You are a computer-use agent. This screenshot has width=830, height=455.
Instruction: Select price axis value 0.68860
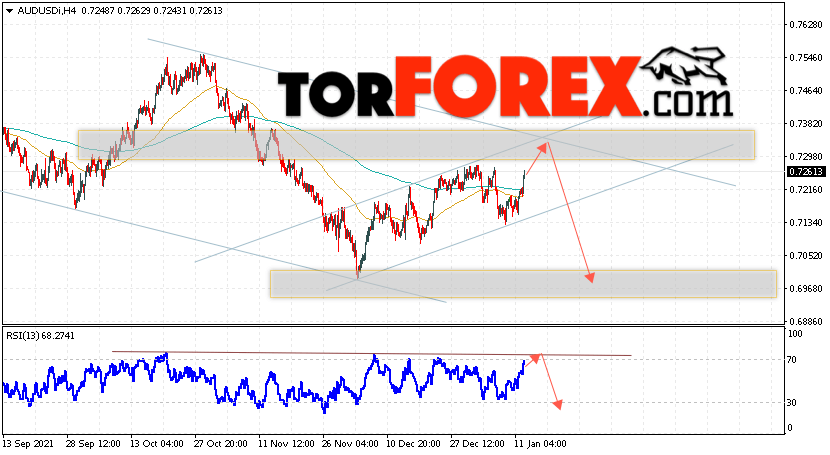point(806,322)
